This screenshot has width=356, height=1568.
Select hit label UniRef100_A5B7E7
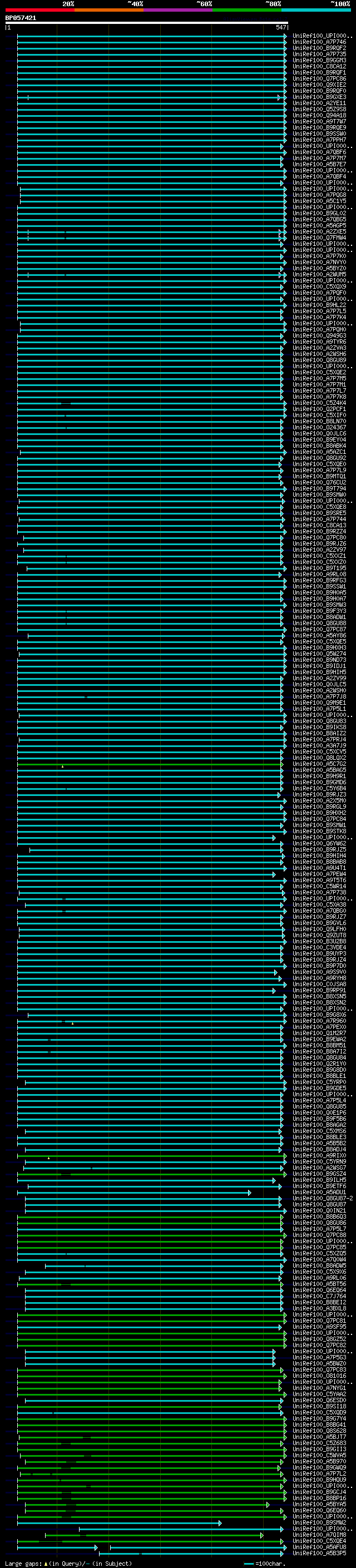[319, 164]
